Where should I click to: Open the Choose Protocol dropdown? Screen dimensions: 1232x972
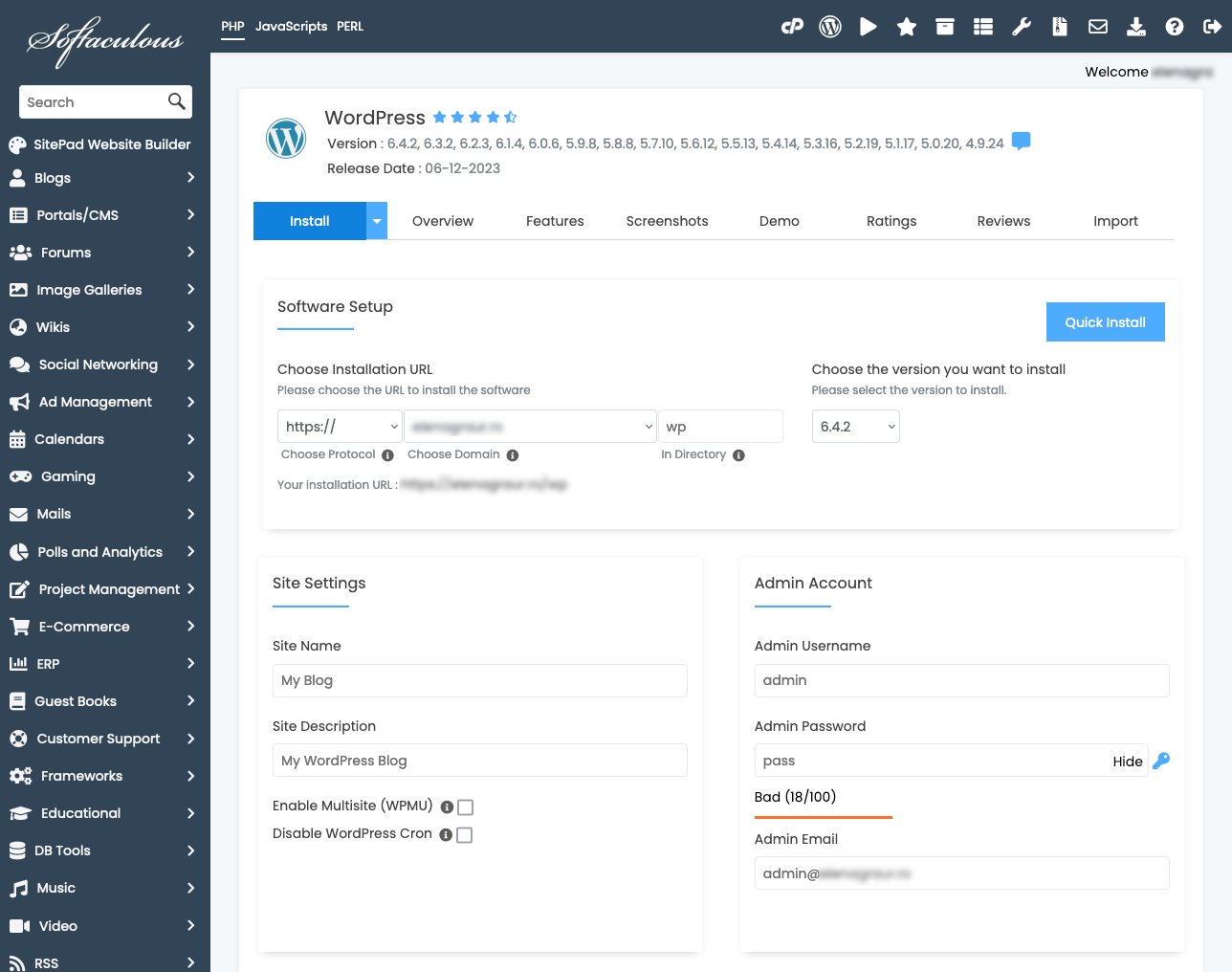point(340,426)
